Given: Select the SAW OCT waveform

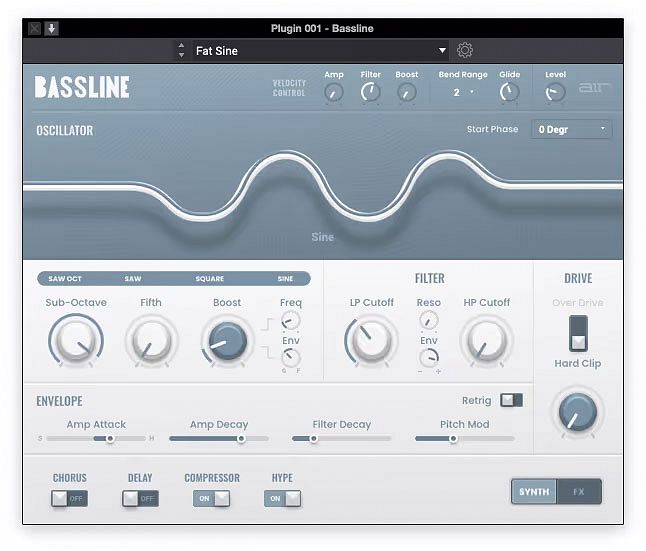Looking at the screenshot, I should pyautogui.click(x=65, y=279).
